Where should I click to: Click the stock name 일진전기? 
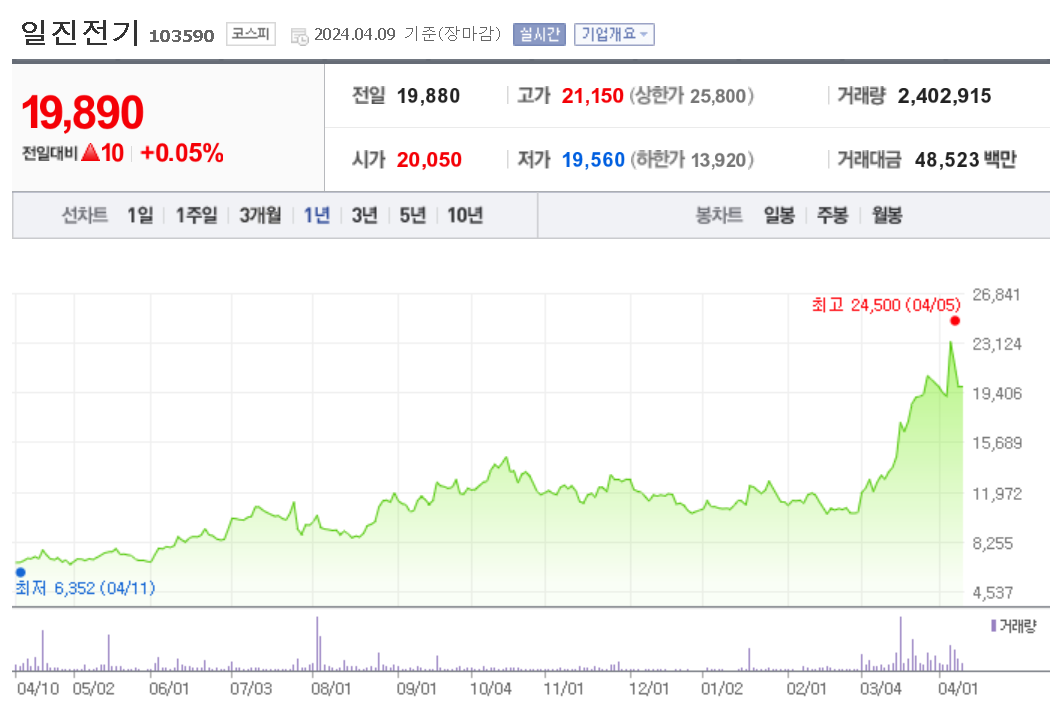[79, 33]
